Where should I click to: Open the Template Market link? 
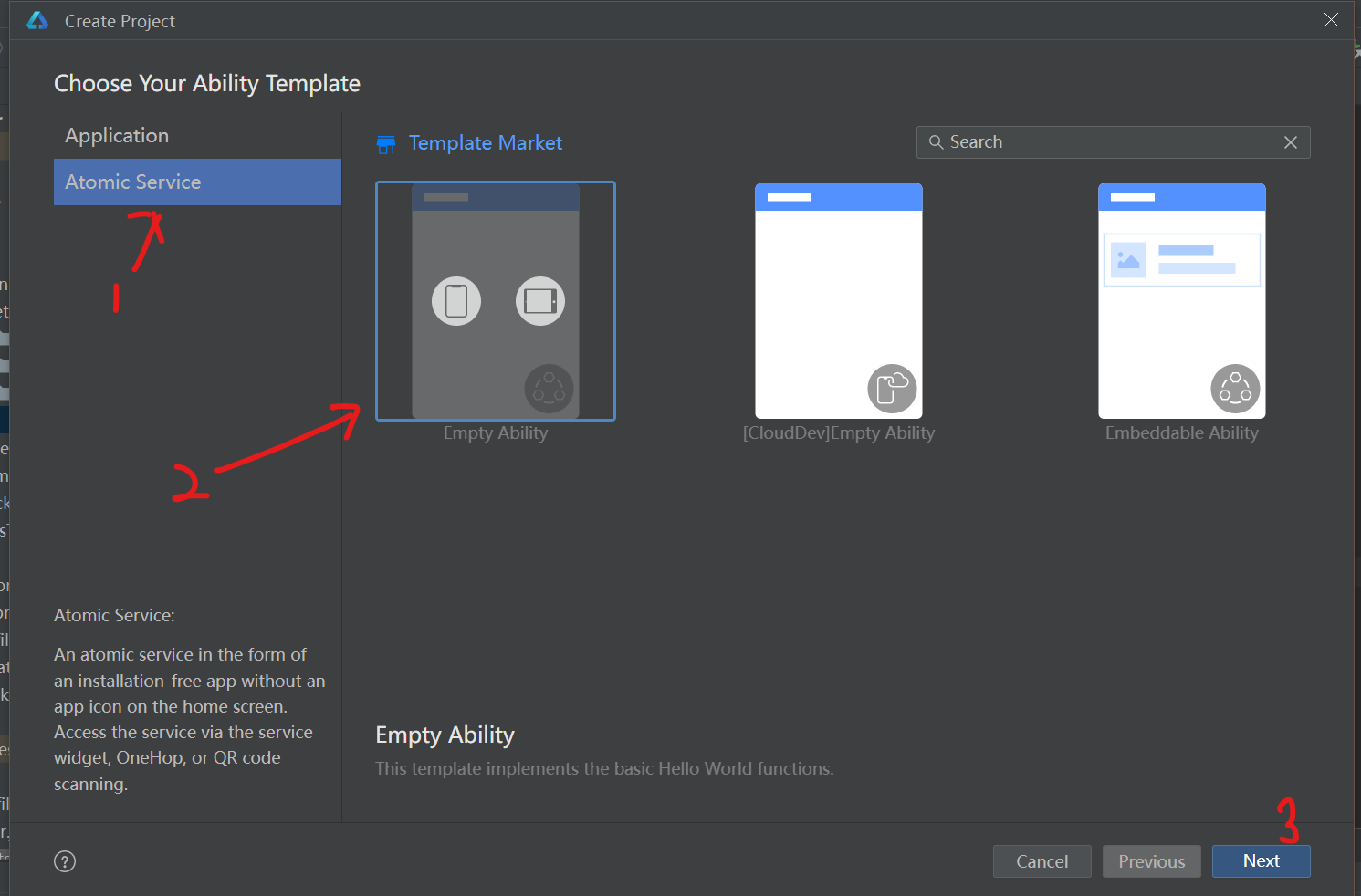coord(486,143)
